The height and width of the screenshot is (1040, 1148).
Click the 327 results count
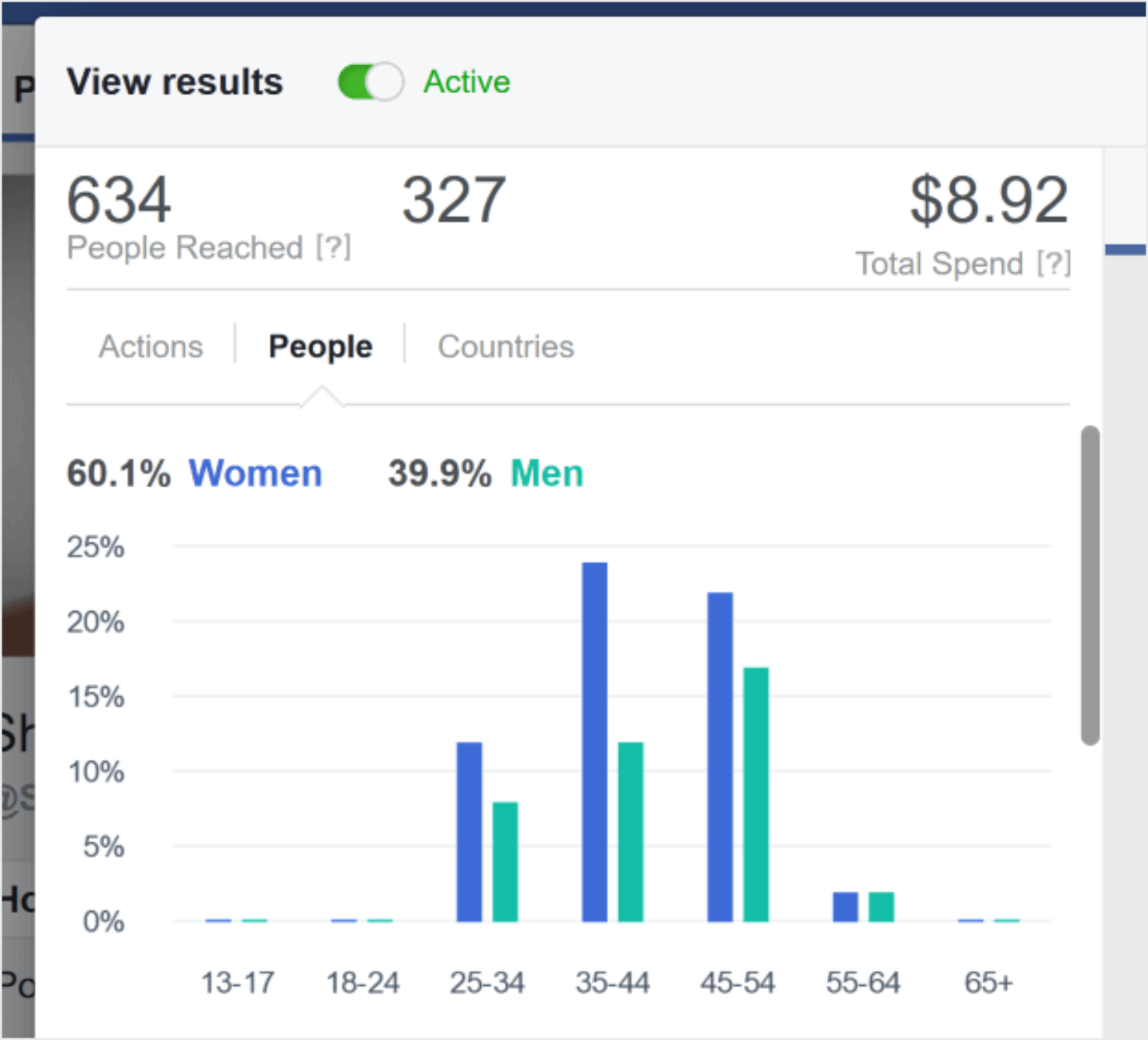point(454,200)
